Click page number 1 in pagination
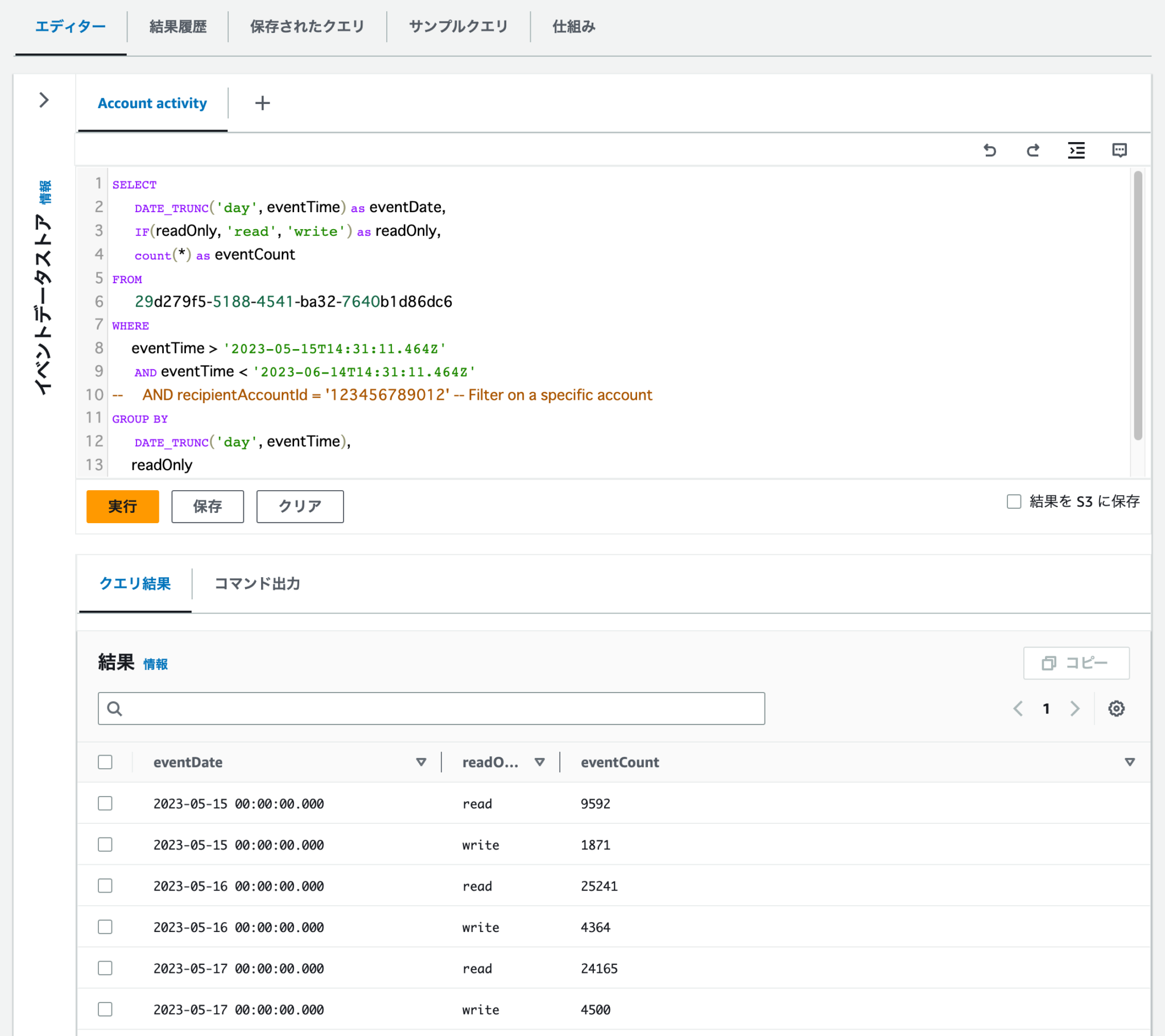Viewport: 1165px width, 1036px height. tap(1047, 708)
